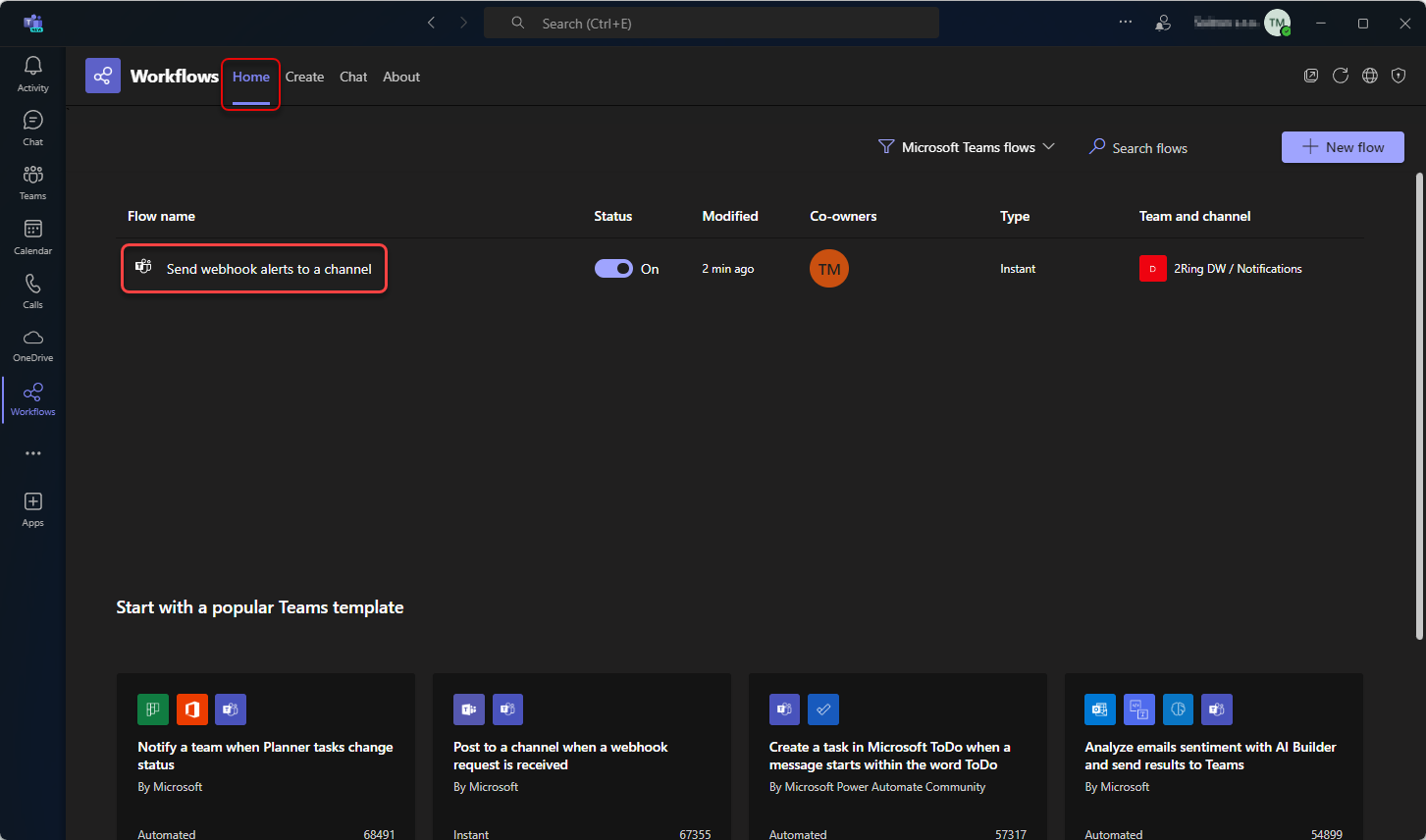Open the sidebar more apps ellipsis
This screenshot has height=840, width=1426.
[32, 453]
